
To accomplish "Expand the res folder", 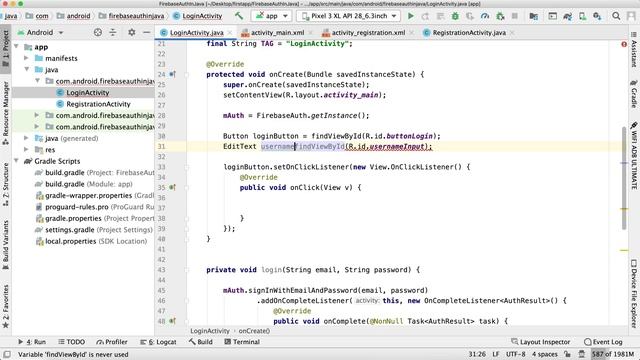I will [x=27, y=150].
